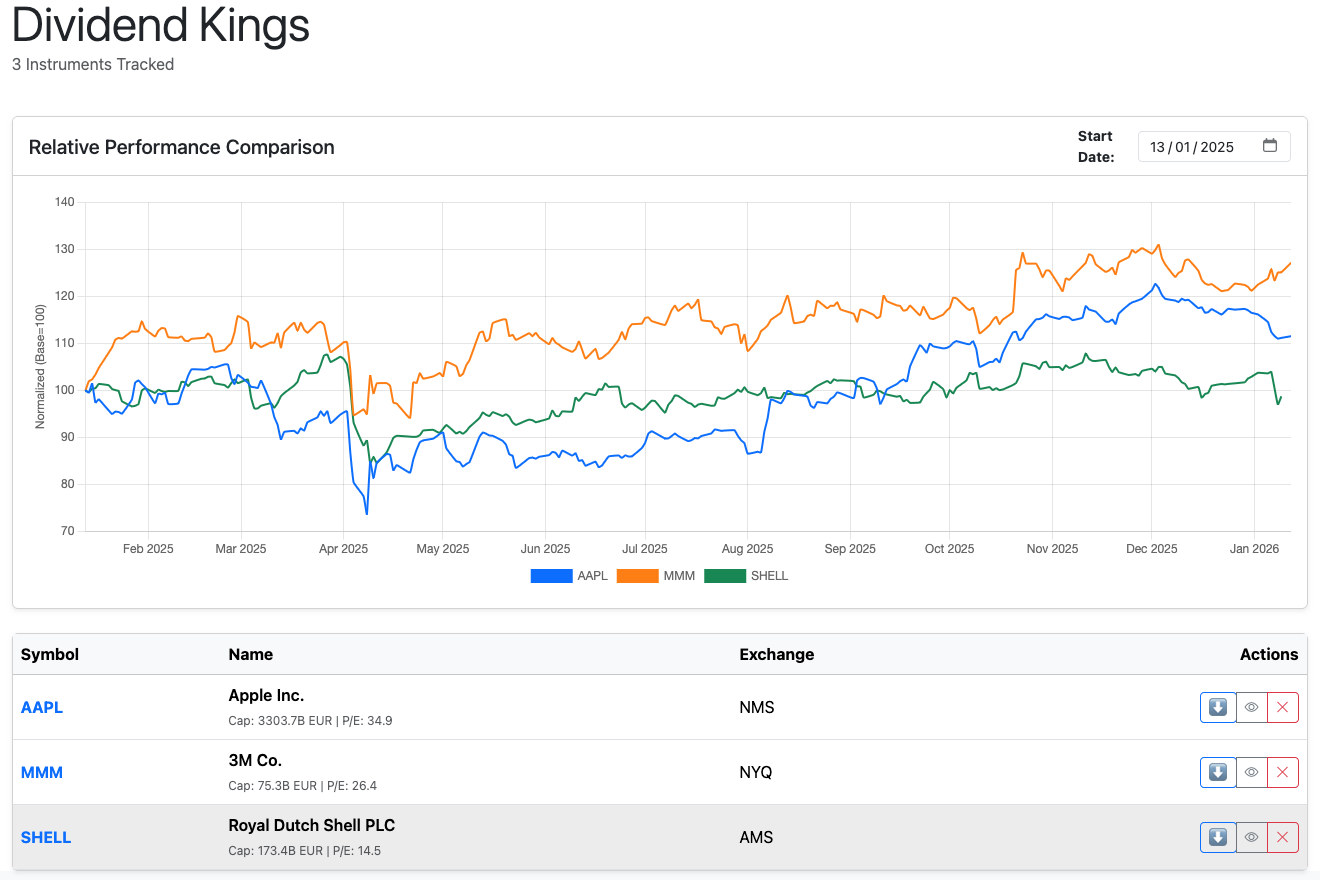The width and height of the screenshot is (1320, 880).
Task: Toggle the SHELL series via legend entry
Action: coord(771,575)
